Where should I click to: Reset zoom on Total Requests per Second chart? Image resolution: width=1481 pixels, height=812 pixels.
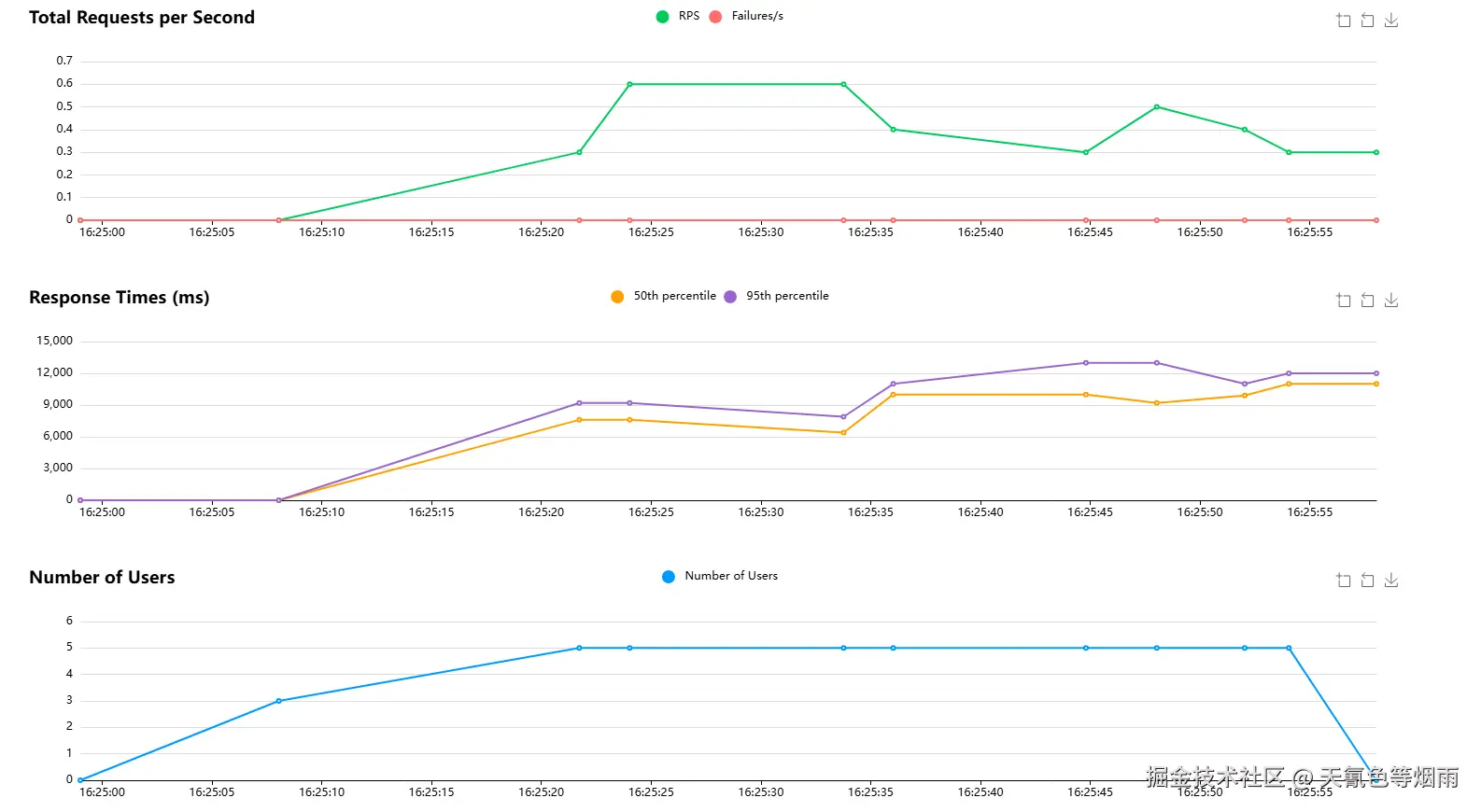coord(1367,20)
